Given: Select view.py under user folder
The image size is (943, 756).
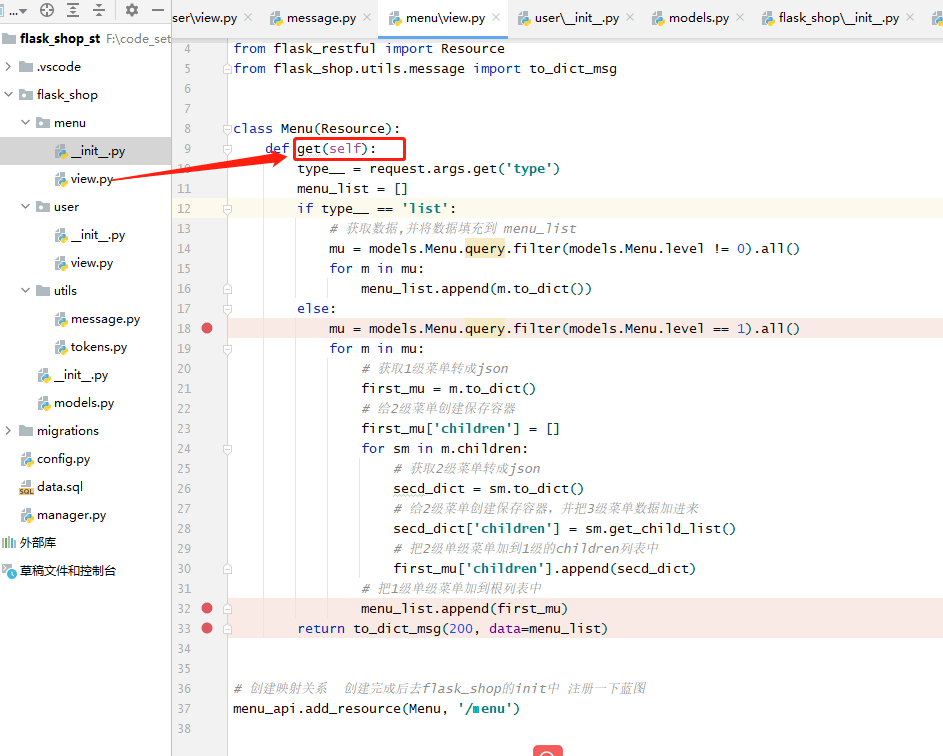Looking at the screenshot, I should click(x=85, y=263).
